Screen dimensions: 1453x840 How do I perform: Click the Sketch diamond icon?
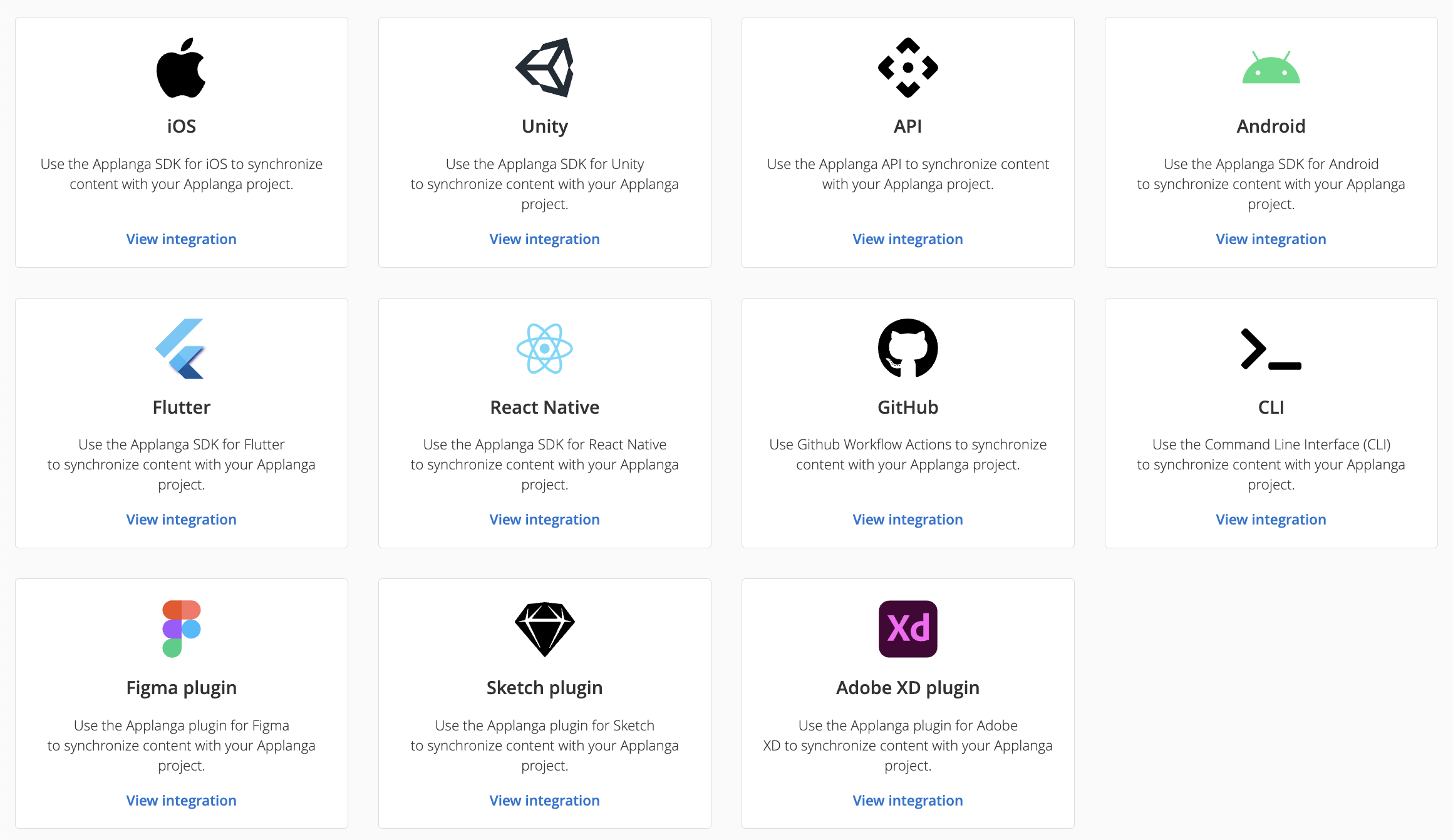544,628
